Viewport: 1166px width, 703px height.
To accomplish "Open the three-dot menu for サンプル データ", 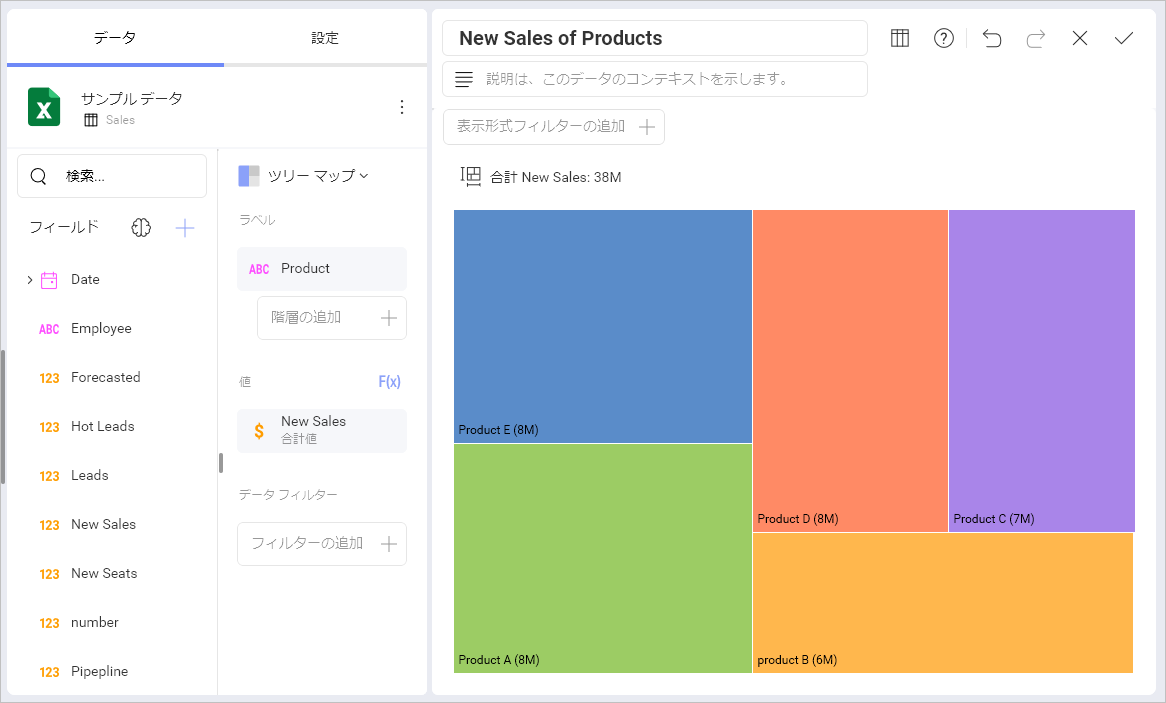I will click(x=402, y=107).
